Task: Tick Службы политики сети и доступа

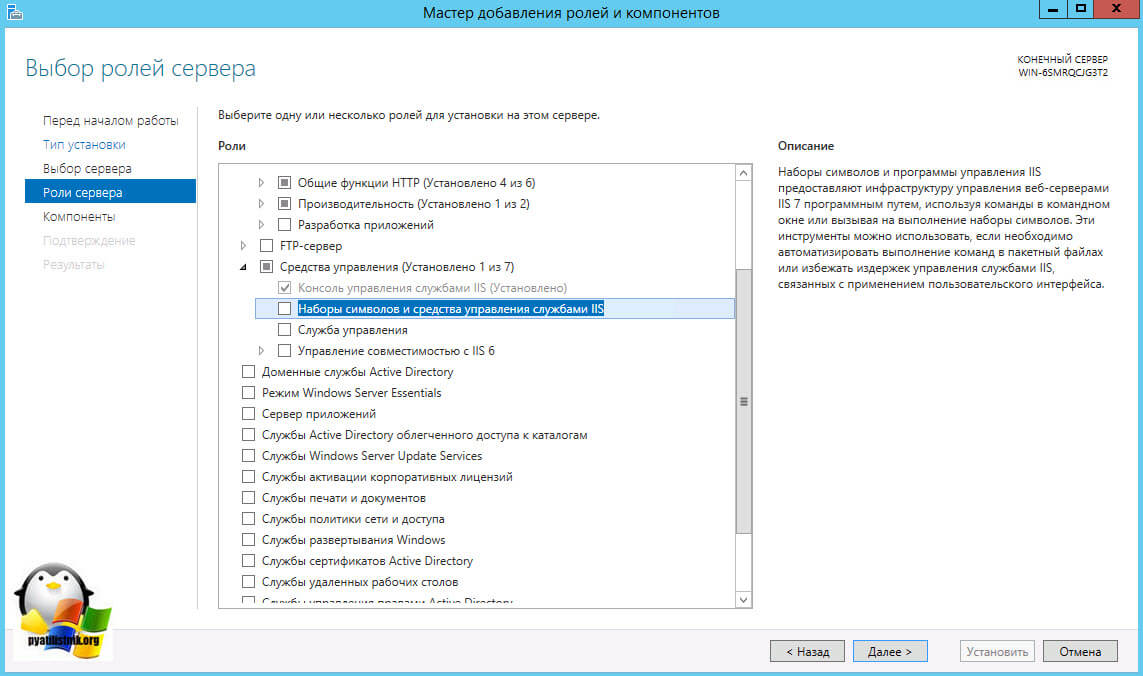Action: [x=248, y=519]
